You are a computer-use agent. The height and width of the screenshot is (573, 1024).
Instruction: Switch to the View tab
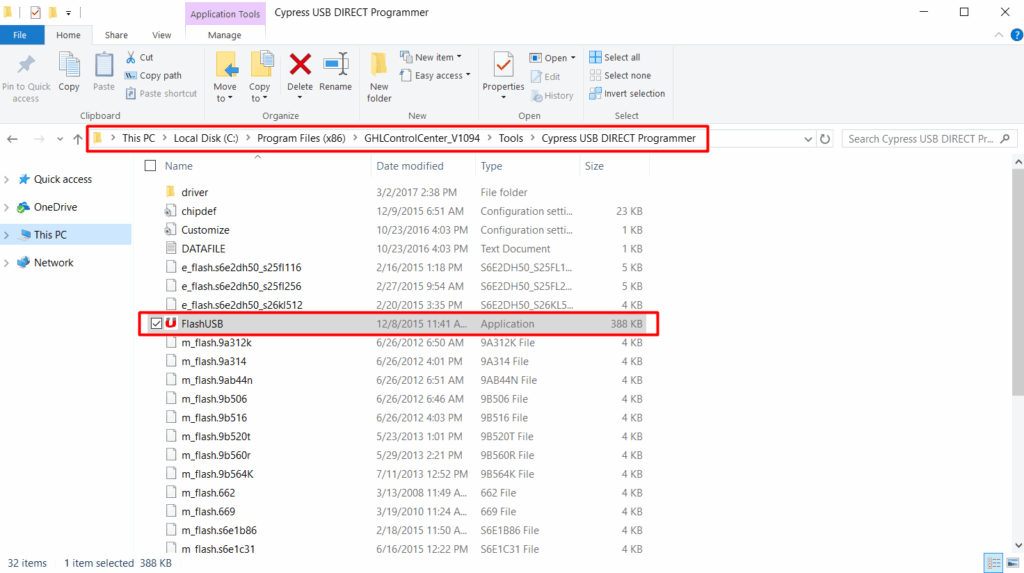click(x=161, y=35)
